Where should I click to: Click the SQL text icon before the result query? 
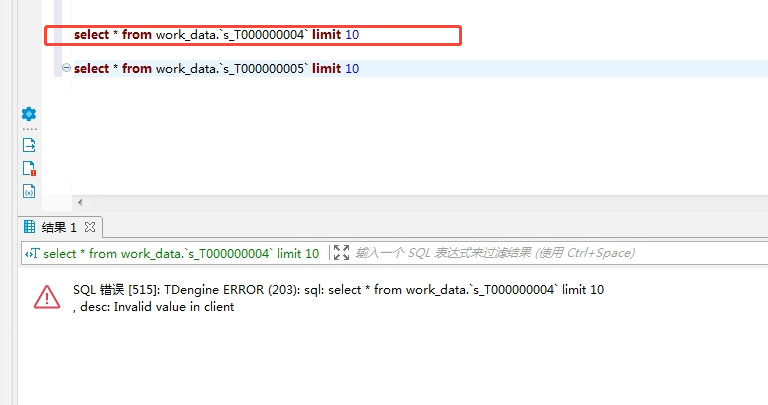tap(32, 254)
